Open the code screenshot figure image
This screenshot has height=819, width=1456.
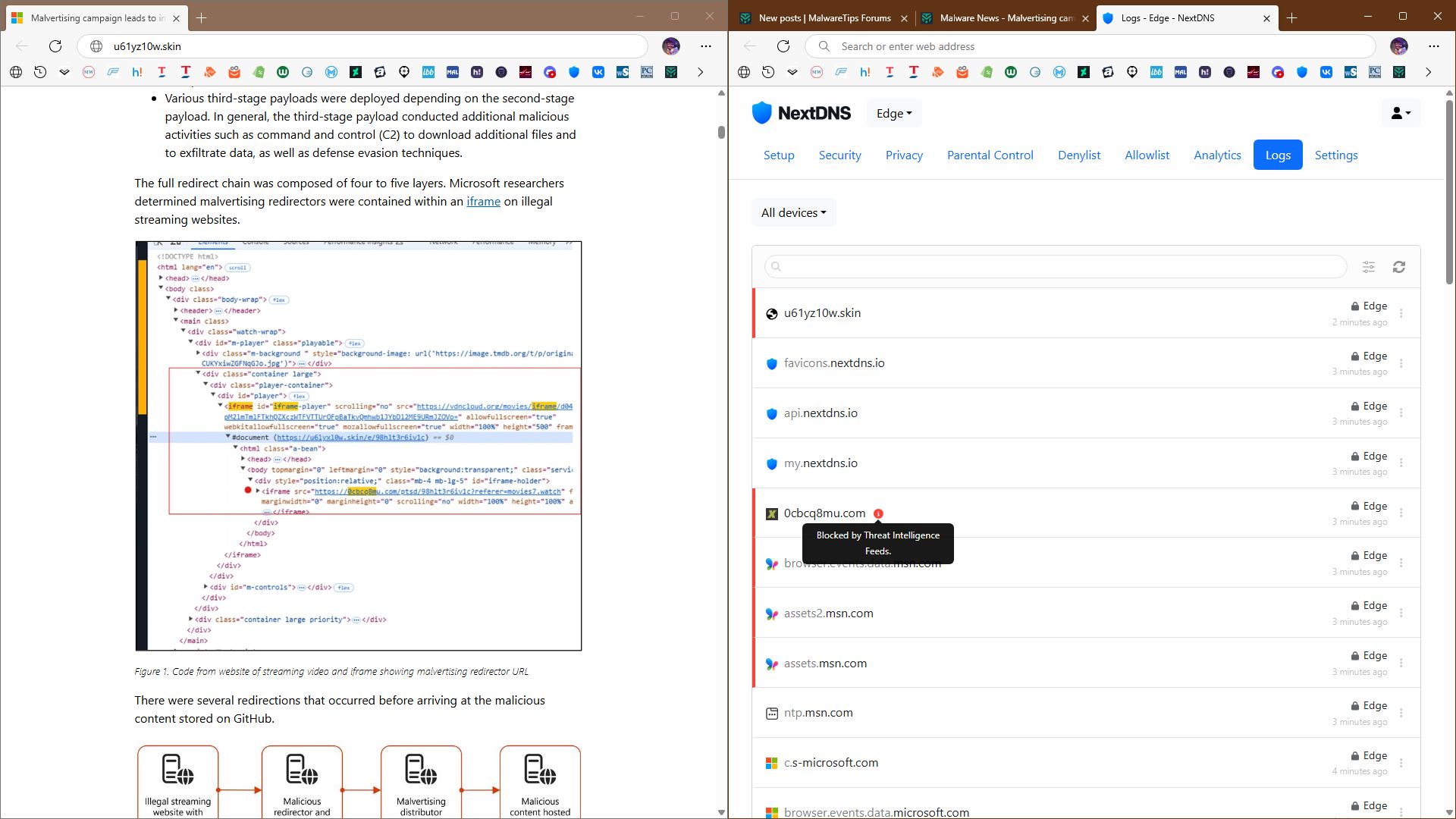[x=359, y=446]
